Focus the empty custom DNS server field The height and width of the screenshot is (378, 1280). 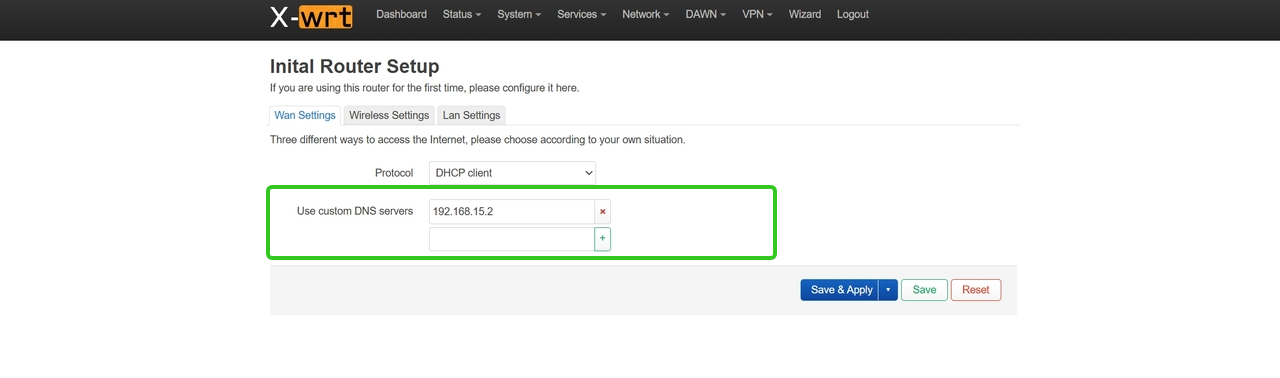[512, 239]
